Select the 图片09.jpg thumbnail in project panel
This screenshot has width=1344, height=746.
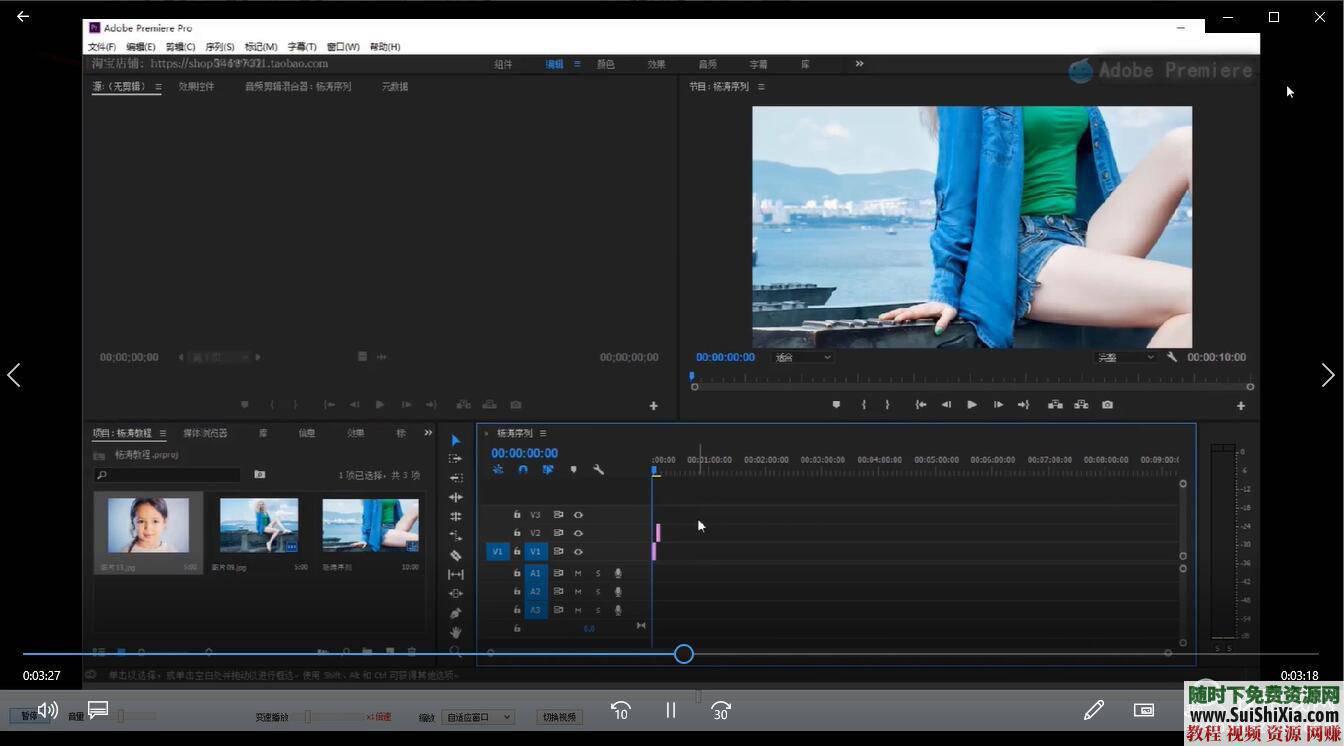pos(258,523)
